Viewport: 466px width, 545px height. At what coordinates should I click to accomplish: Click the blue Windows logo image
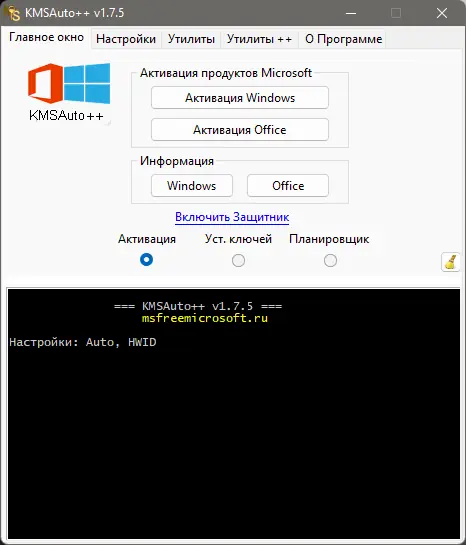[87, 83]
